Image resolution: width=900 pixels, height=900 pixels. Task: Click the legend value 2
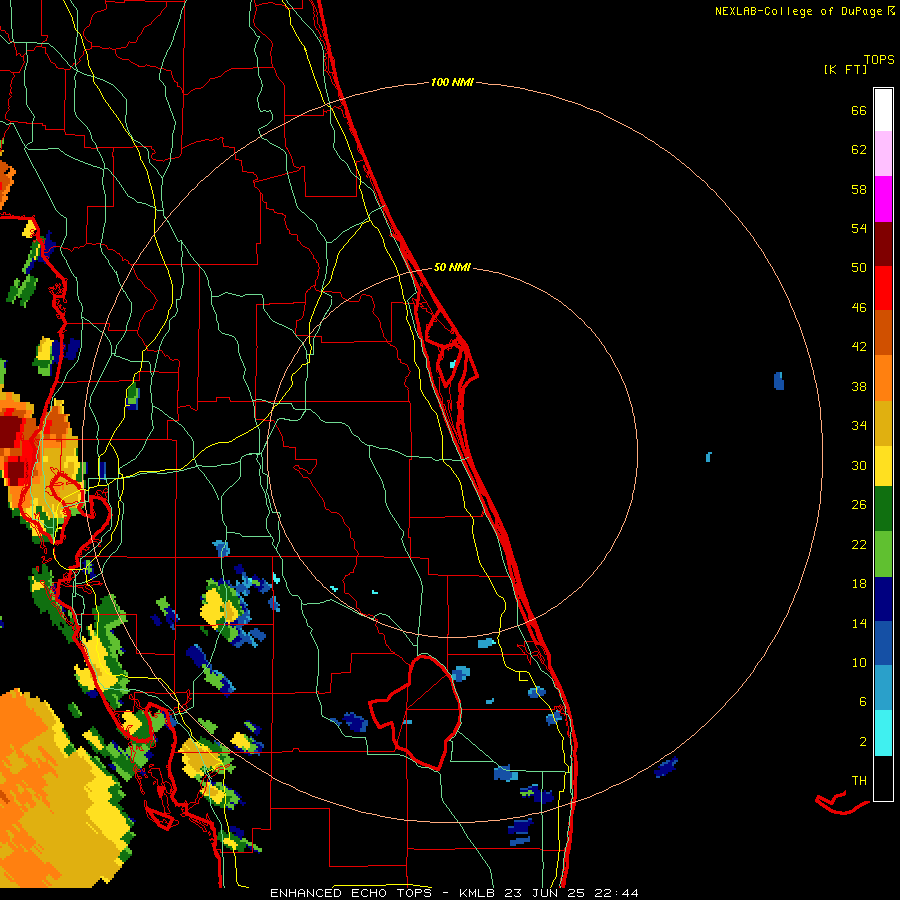(863, 741)
